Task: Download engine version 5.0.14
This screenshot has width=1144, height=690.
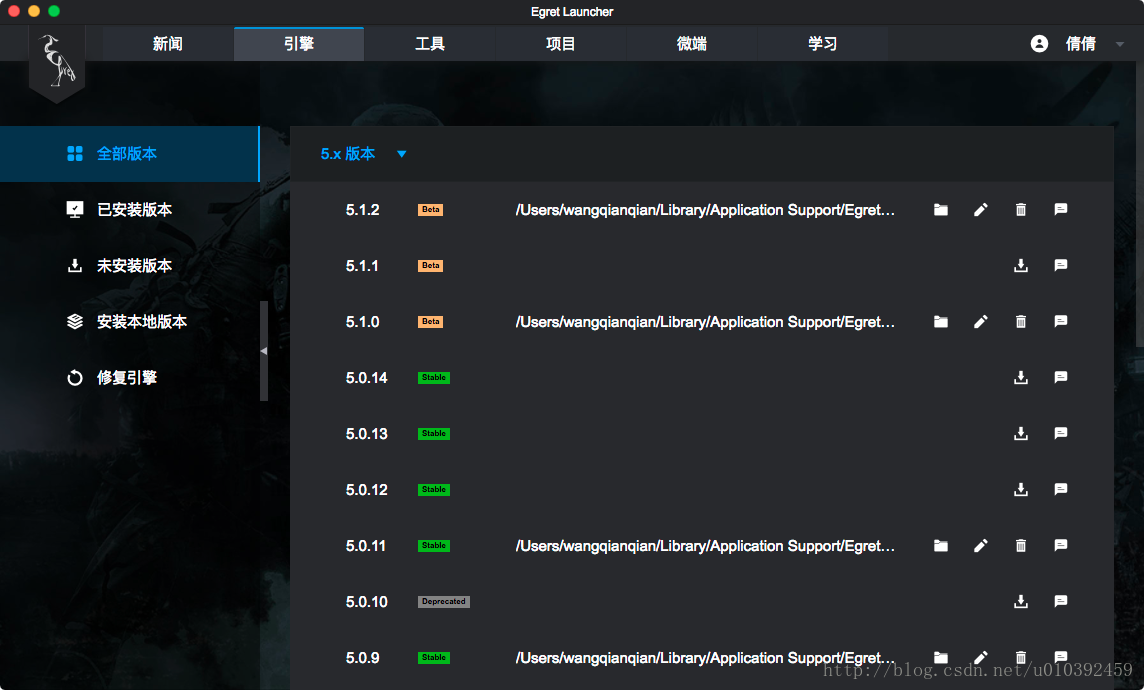Action: point(1021,378)
